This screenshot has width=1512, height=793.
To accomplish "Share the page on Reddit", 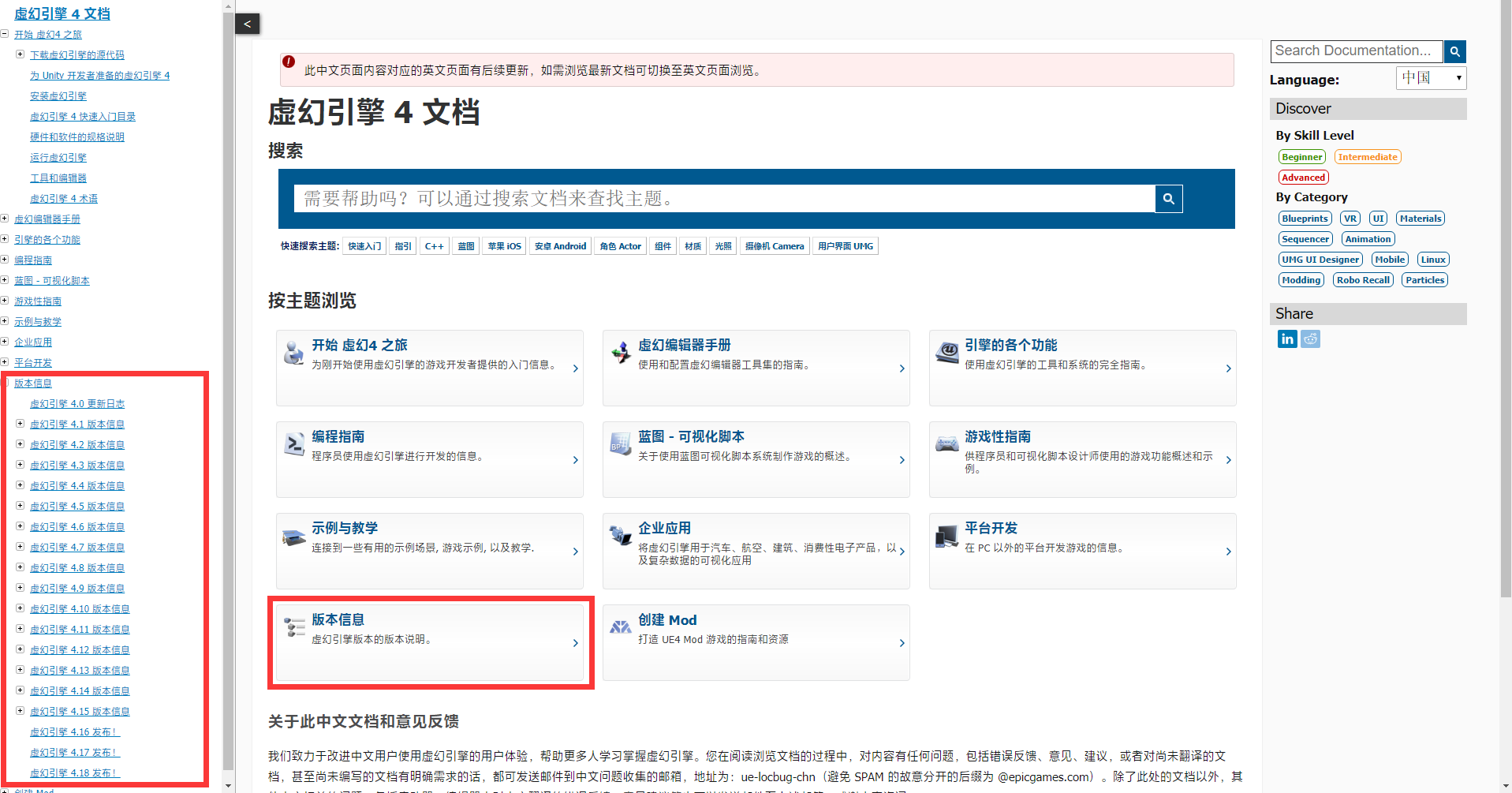I will 1310,339.
